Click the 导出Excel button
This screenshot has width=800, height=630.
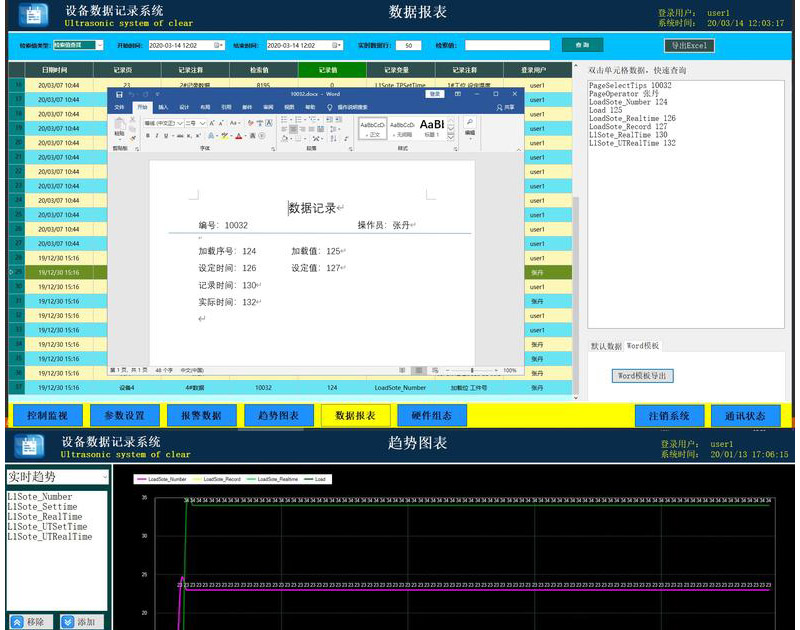pos(689,45)
